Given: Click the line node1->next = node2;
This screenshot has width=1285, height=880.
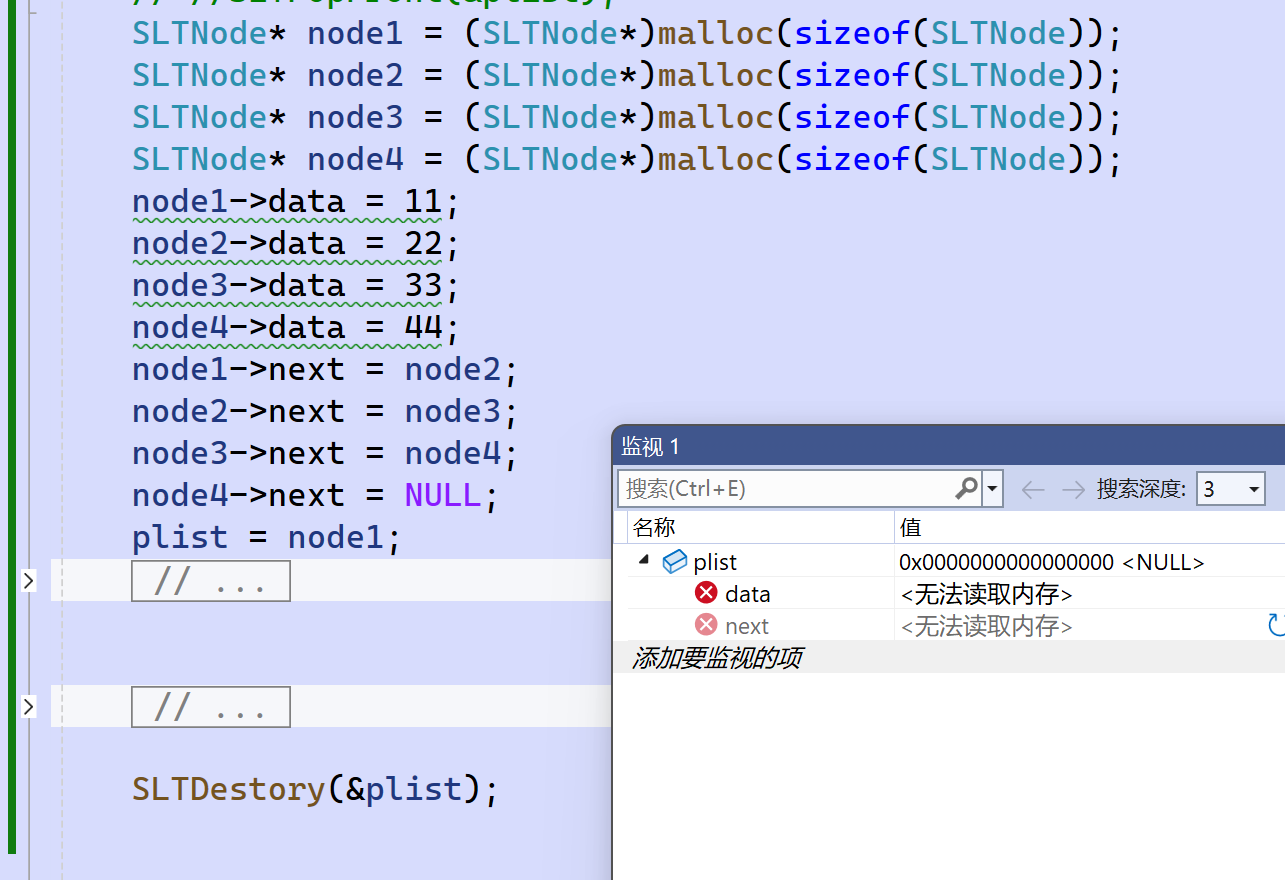Looking at the screenshot, I should [x=326, y=370].
